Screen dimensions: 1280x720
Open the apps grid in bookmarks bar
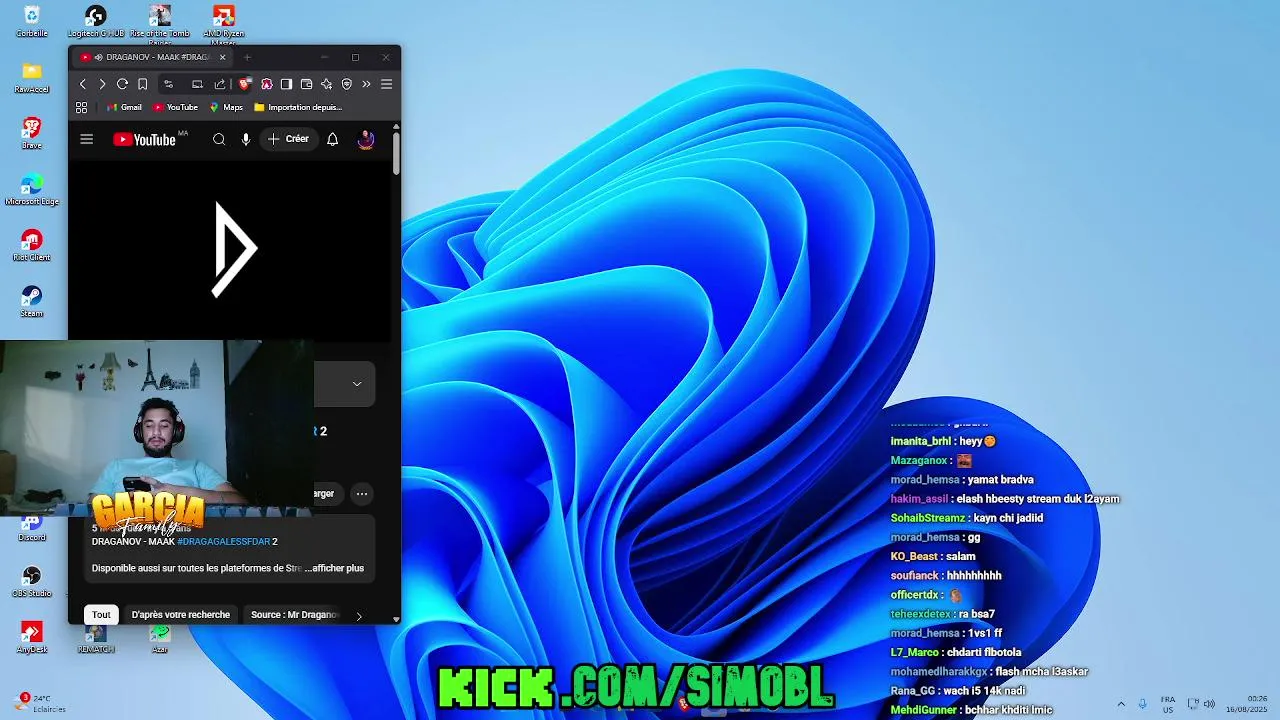click(x=82, y=107)
